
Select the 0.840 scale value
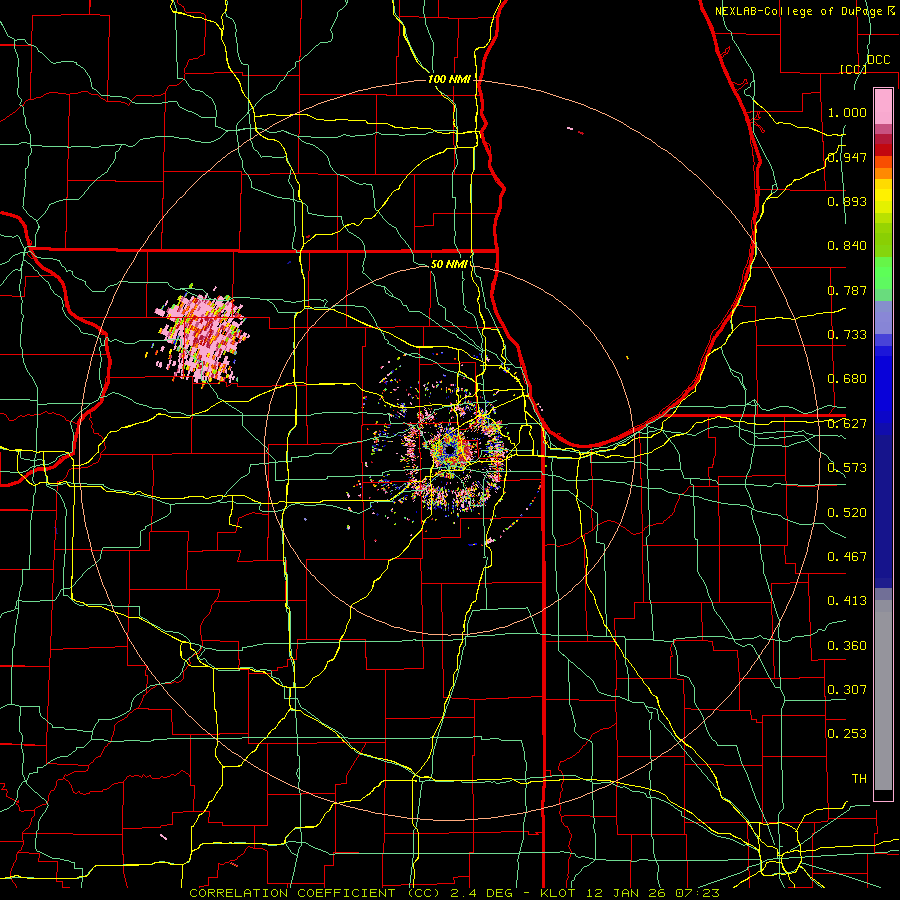(847, 246)
